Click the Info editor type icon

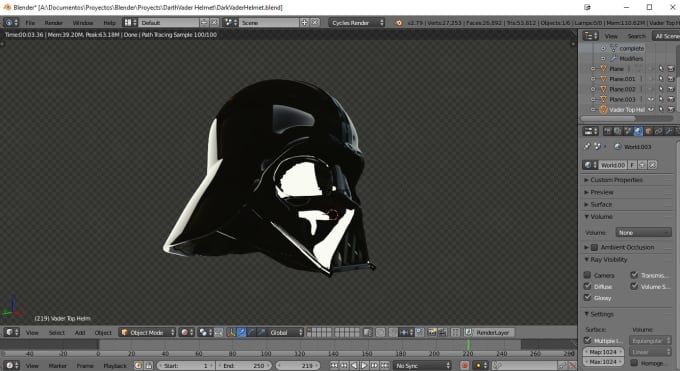[11, 23]
